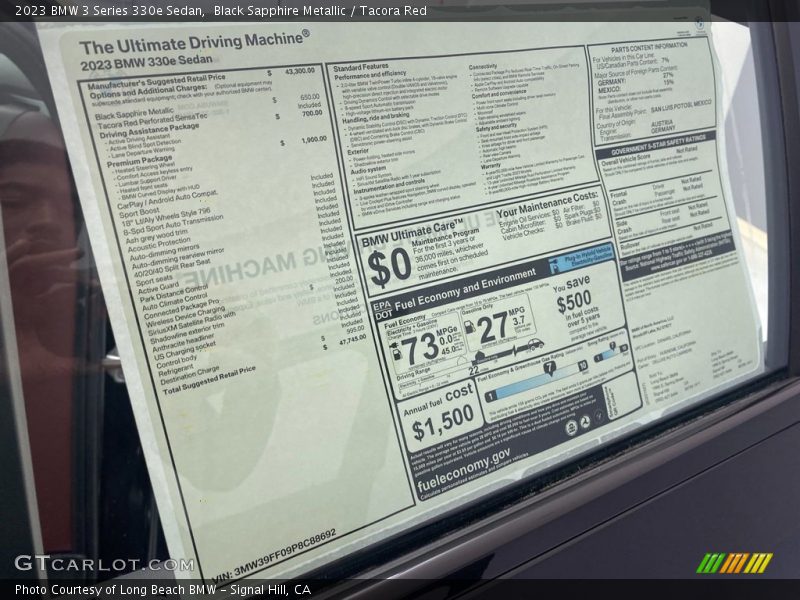Click the 43,300.00 base price value
This screenshot has width=800, height=600.
pyautogui.click(x=300, y=71)
